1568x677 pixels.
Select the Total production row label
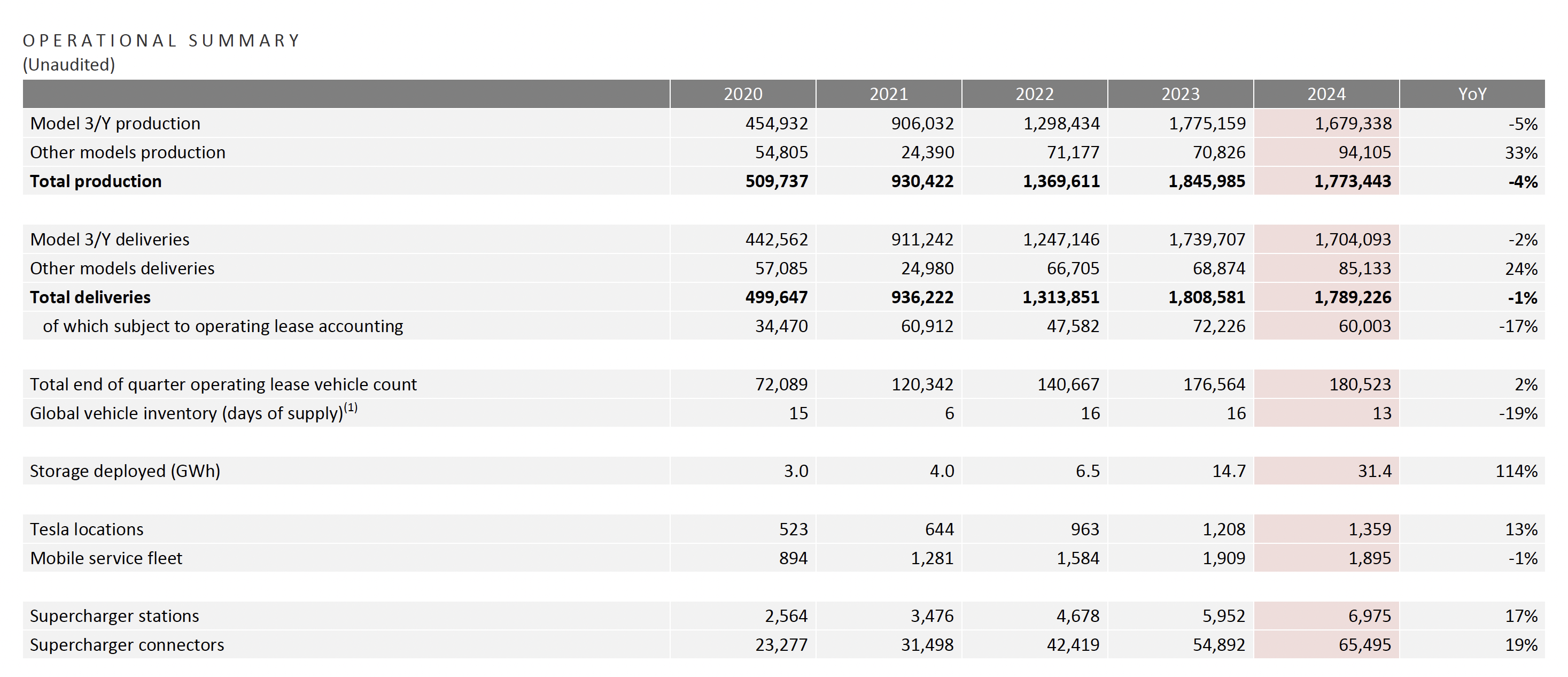point(96,181)
